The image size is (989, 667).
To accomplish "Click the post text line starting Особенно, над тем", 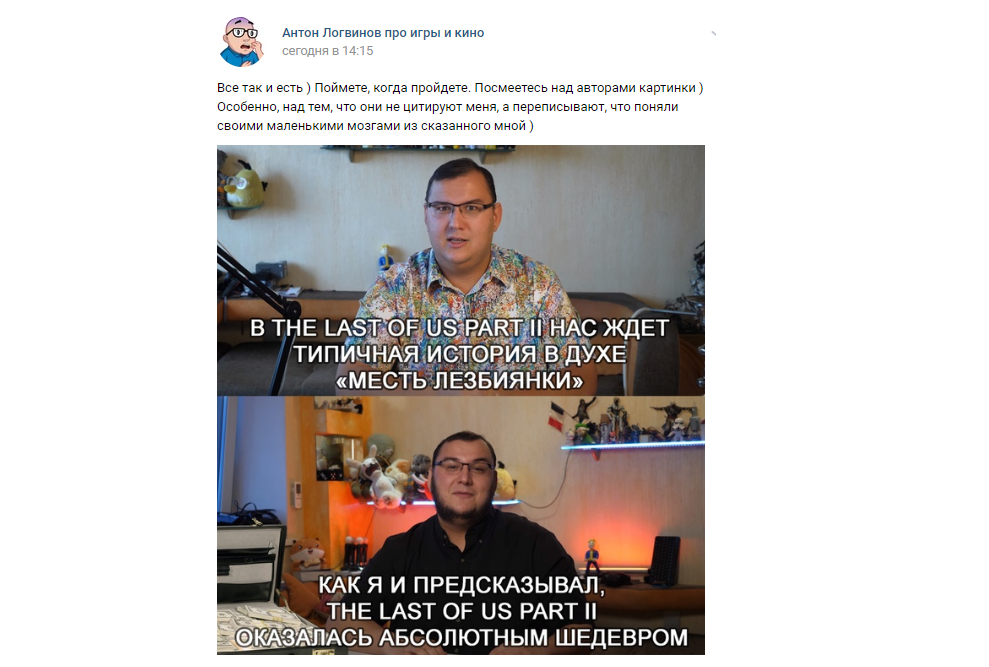I will point(447,107).
